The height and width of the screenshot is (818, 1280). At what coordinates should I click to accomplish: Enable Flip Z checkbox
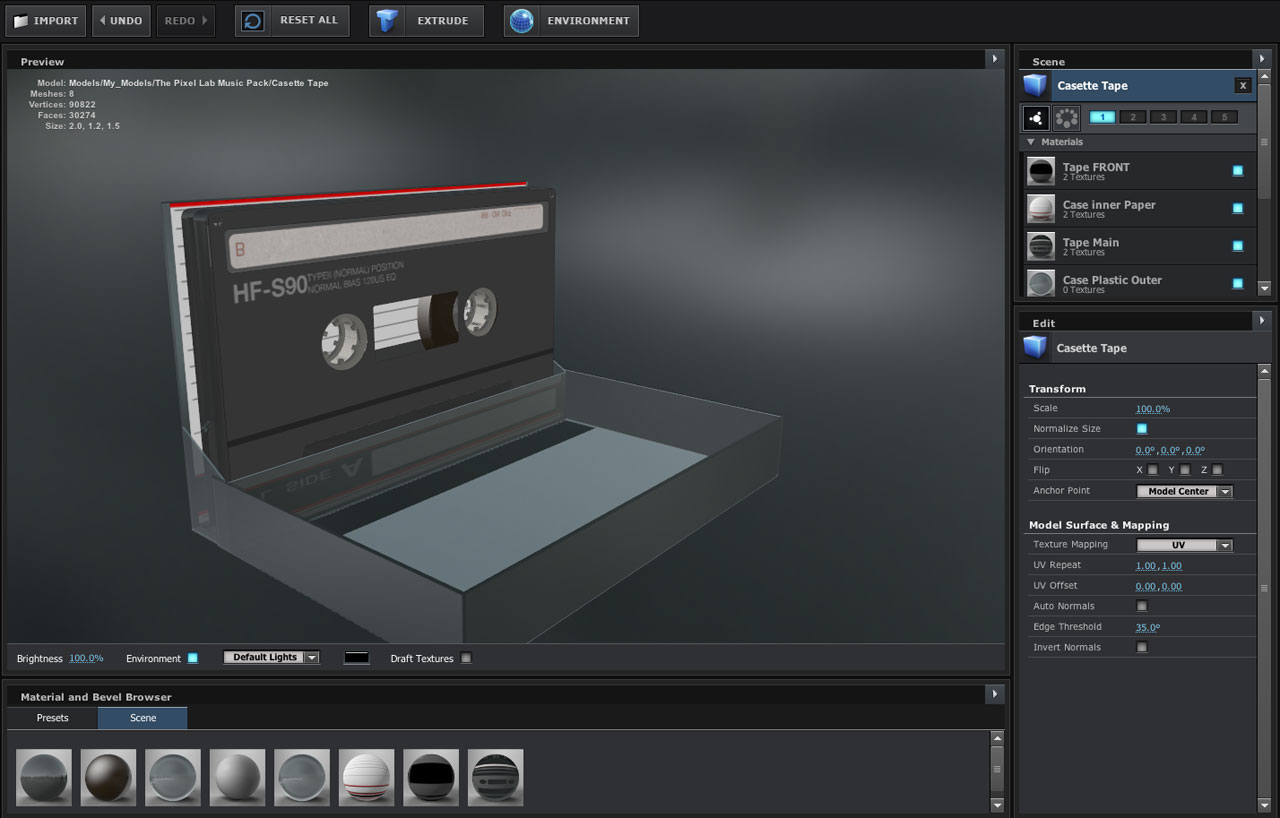[x=1217, y=470]
